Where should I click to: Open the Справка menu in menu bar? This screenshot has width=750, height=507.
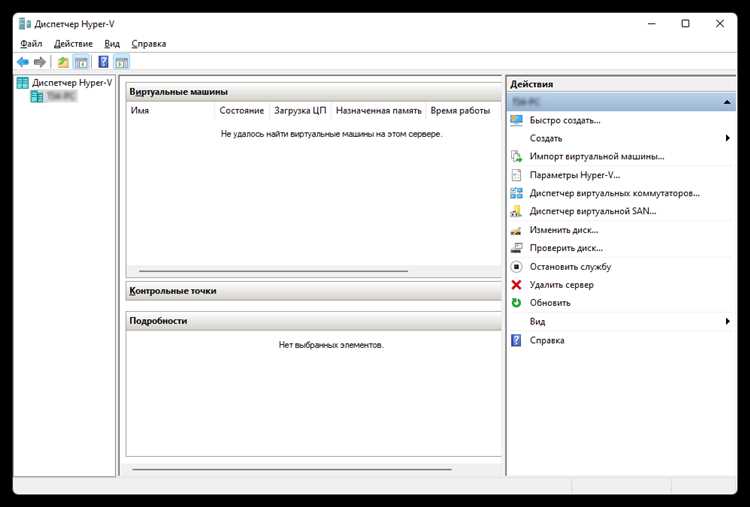[x=149, y=44]
